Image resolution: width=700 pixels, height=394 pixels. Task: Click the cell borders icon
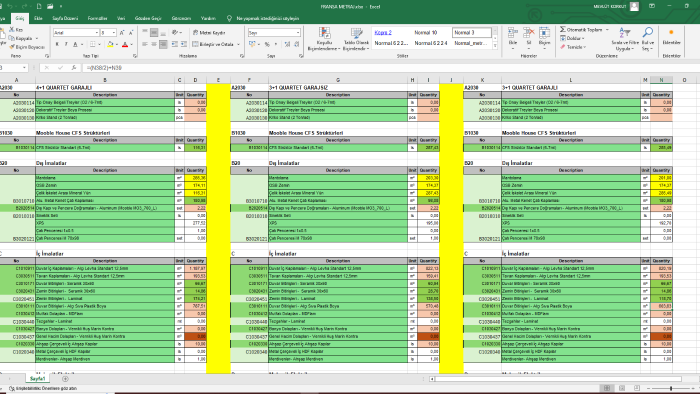pos(92,44)
